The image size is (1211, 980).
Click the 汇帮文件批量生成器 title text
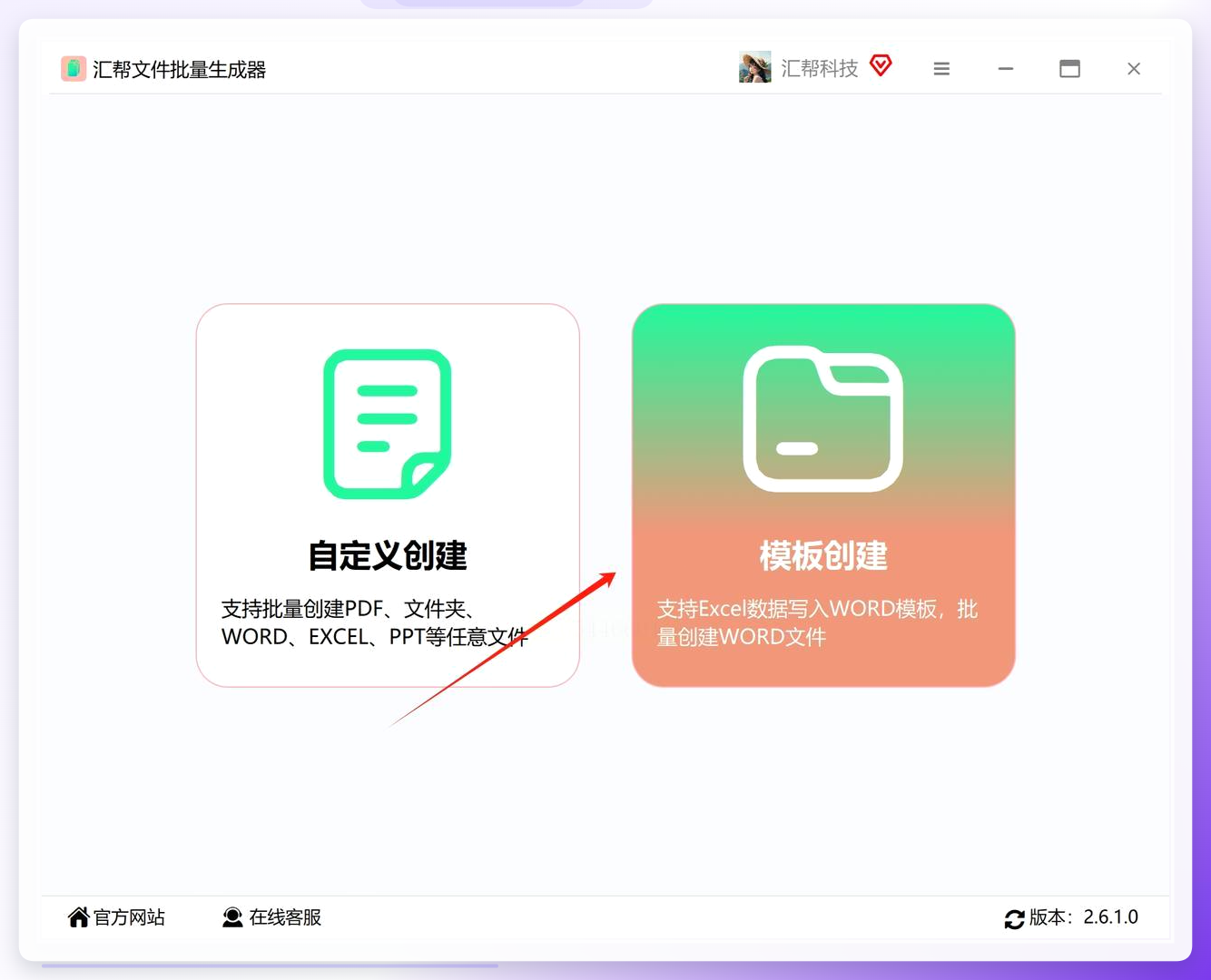point(179,69)
